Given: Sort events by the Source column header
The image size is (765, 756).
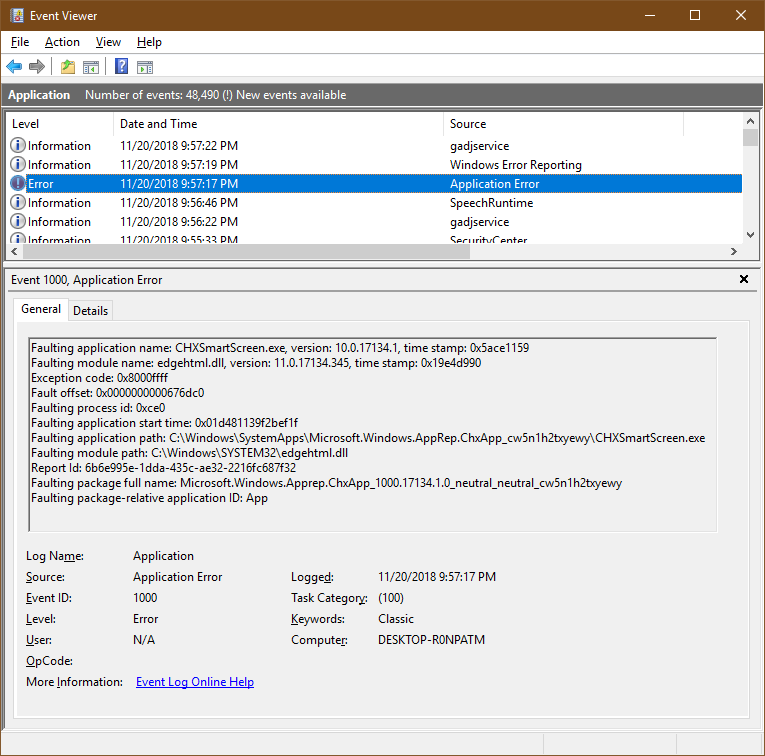Looking at the screenshot, I should pyautogui.click(x=564, y=124).
